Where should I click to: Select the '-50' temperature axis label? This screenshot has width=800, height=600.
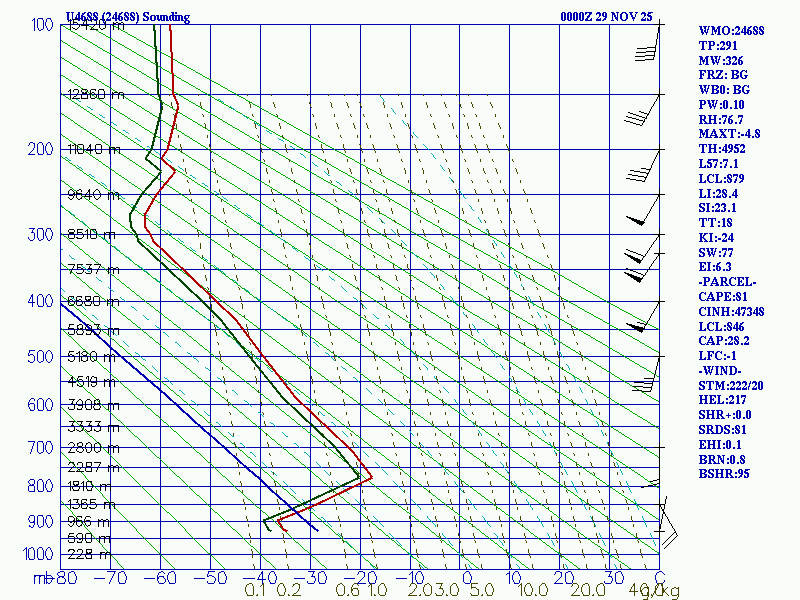pos(210,578)
